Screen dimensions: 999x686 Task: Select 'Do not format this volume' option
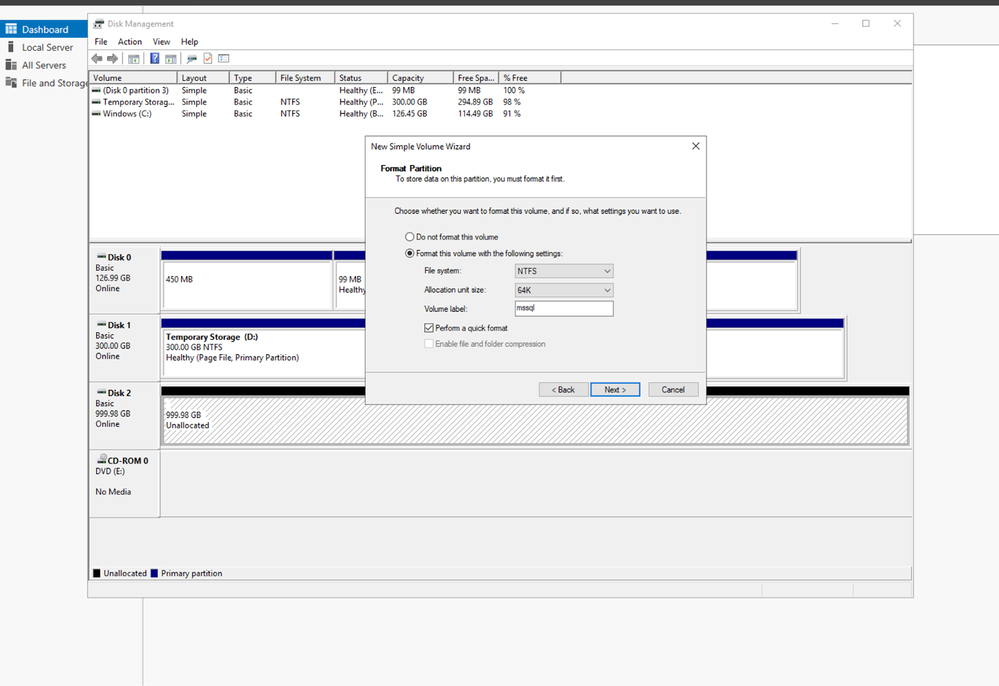click(409, 237)
